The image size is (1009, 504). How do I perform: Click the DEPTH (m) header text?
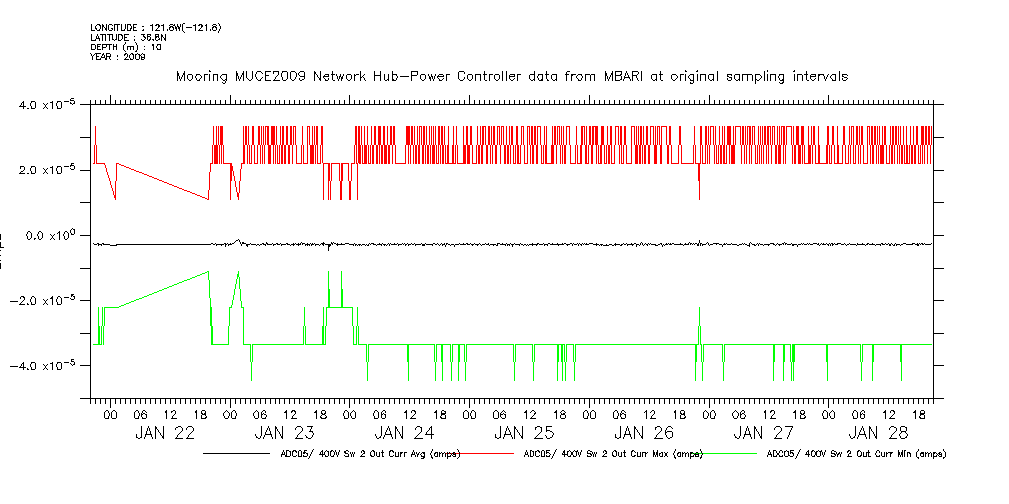coord(126,47)
